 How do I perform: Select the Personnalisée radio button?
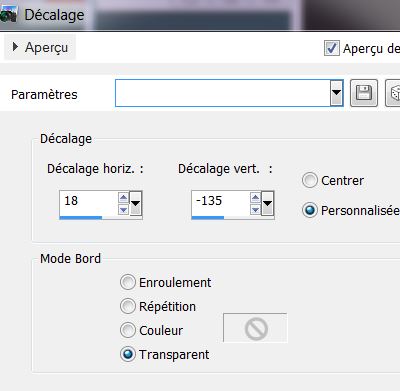click(310, 210)
